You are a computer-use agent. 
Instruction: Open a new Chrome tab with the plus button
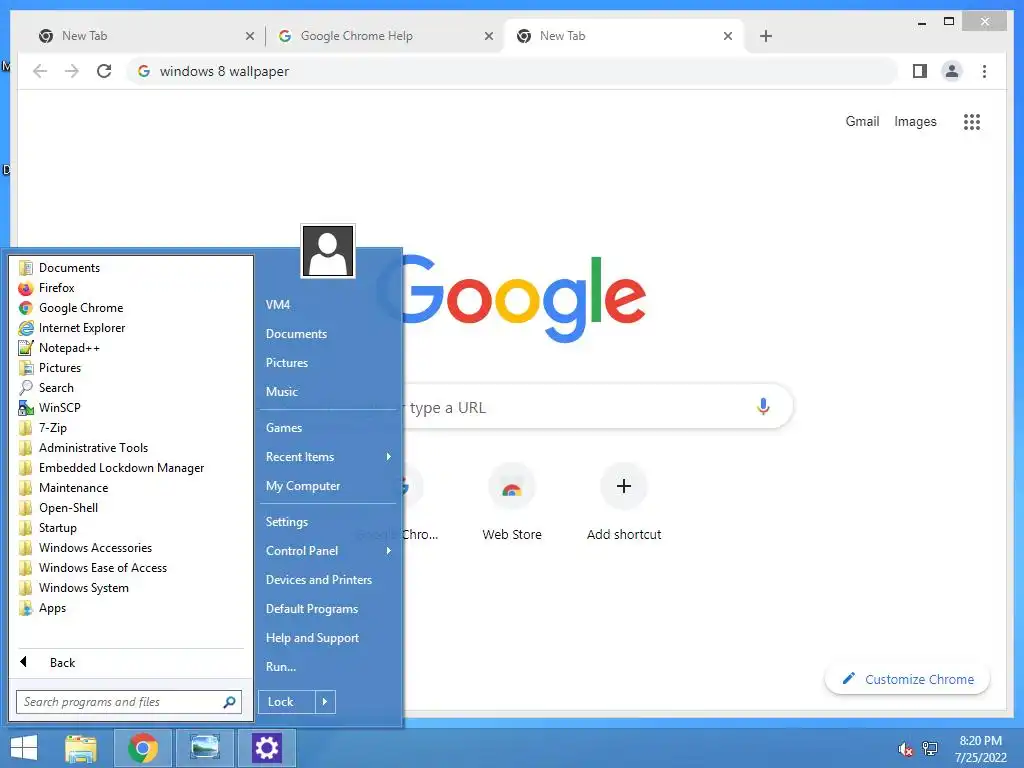tap(766, 36)
